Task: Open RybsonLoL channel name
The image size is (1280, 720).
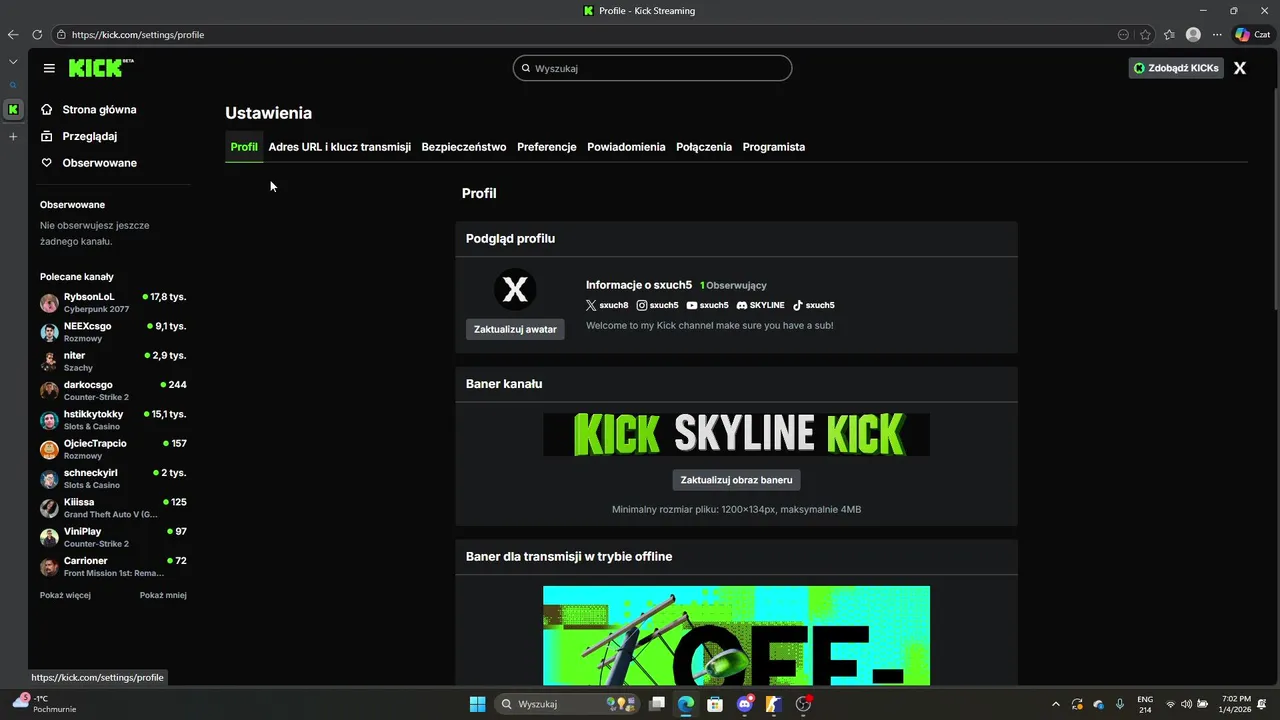Action: (89, 297)
